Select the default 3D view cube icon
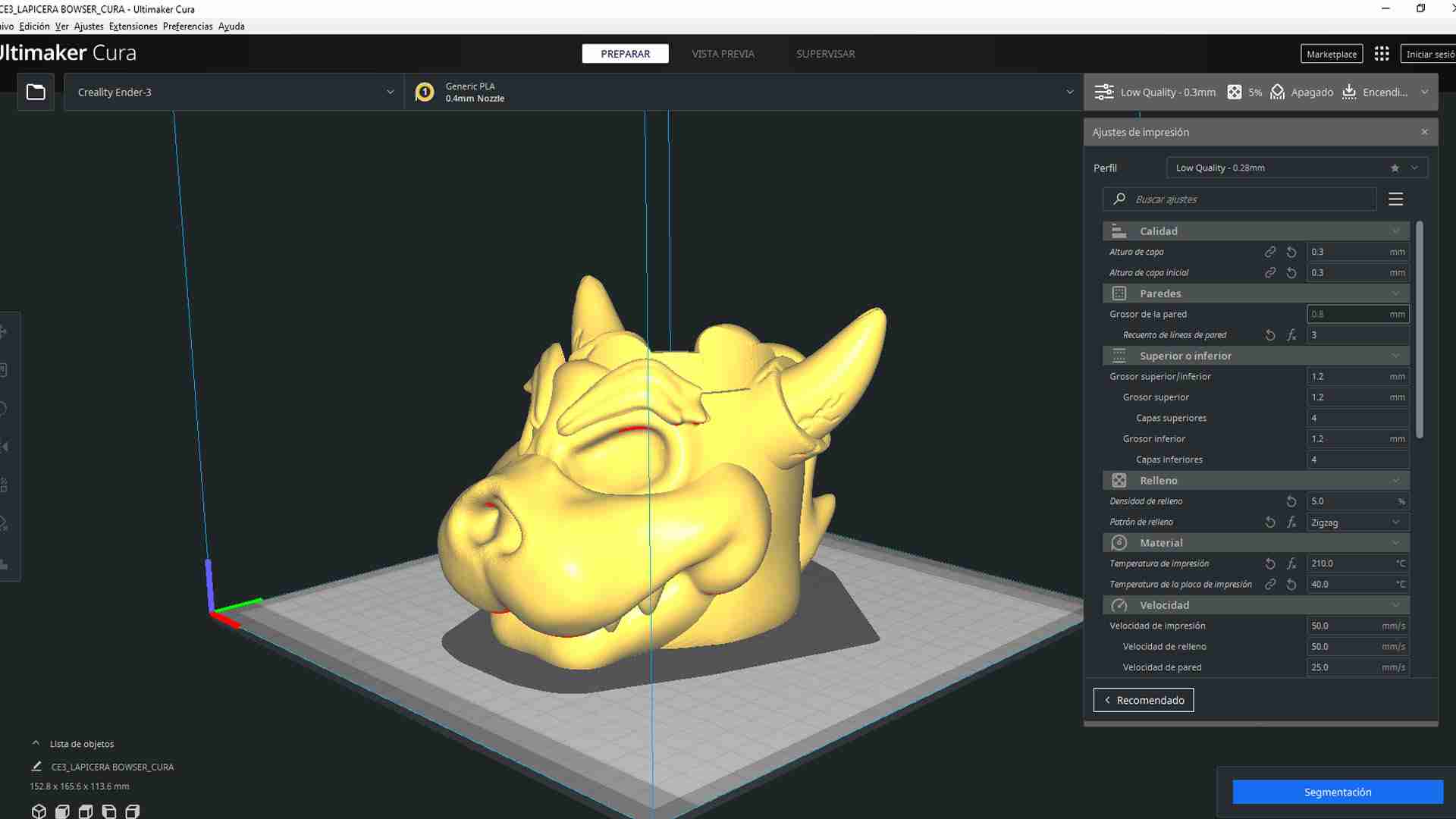Image resolution: width=1456 pixels, height=819 pixels. [x=39, y=812]
